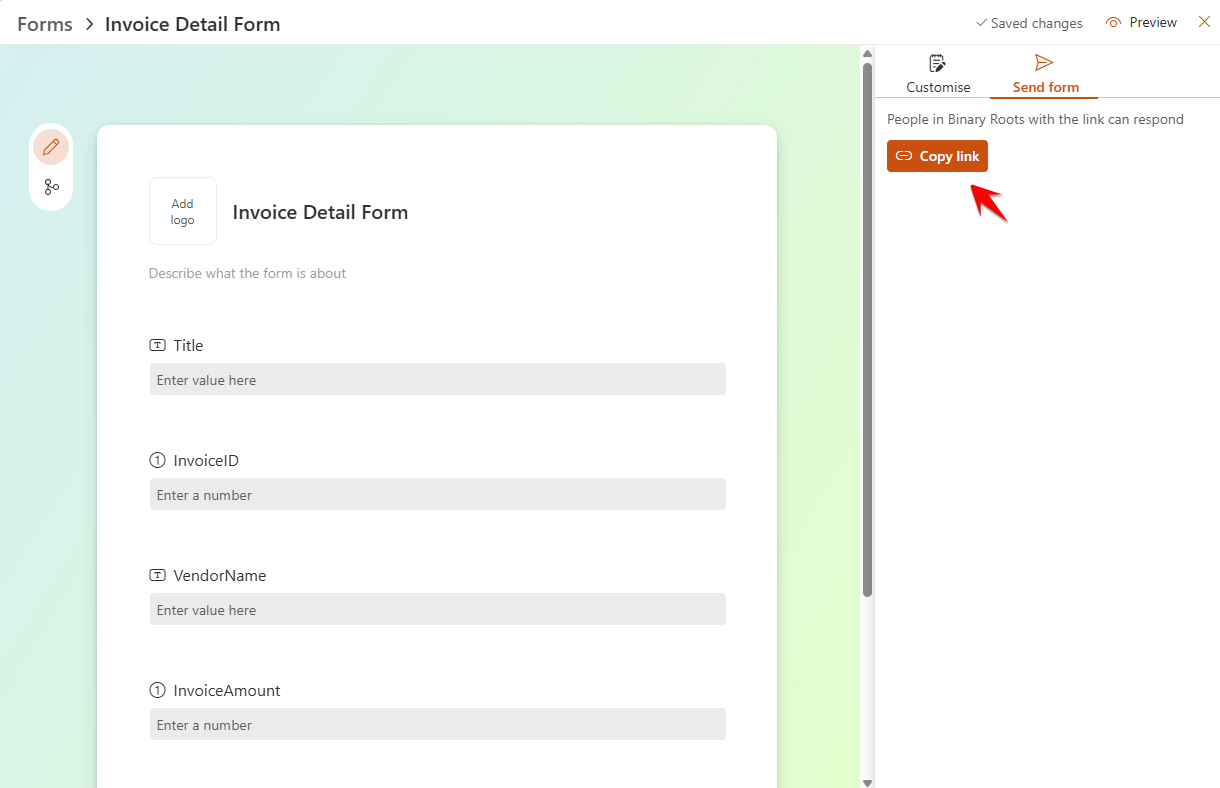Image resolution: width=1220 pixels, height=788 pixels.
Task: Click the Add logo box
Action: point(183,211)
